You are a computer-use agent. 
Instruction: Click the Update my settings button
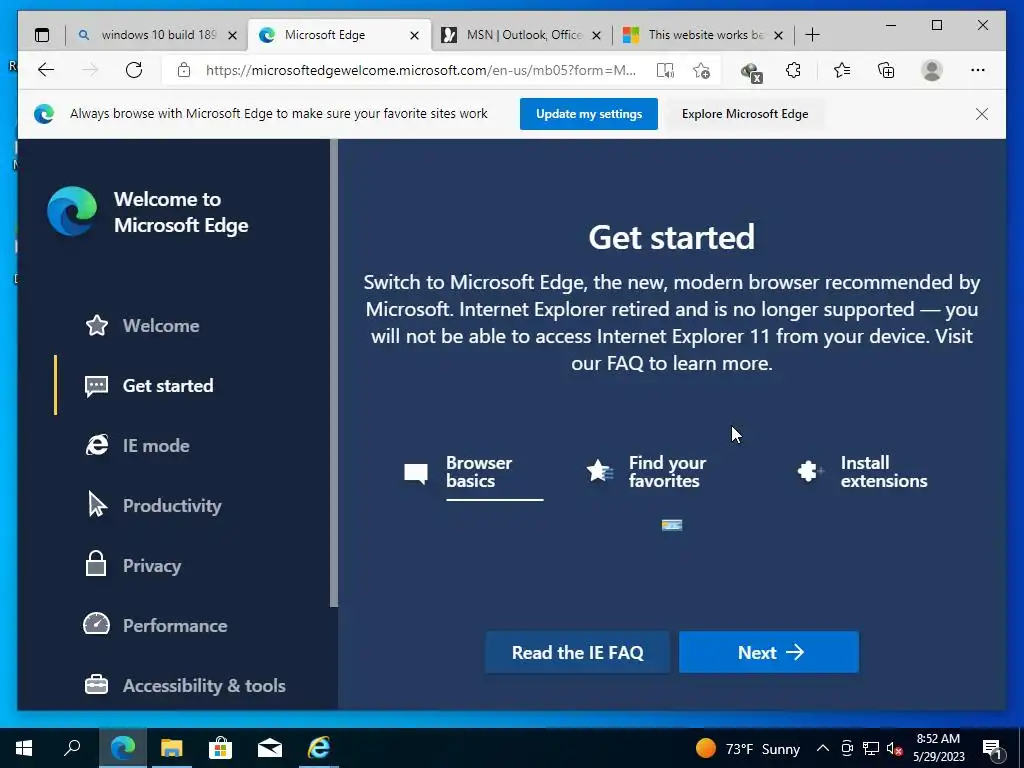[x=588, y=114]
